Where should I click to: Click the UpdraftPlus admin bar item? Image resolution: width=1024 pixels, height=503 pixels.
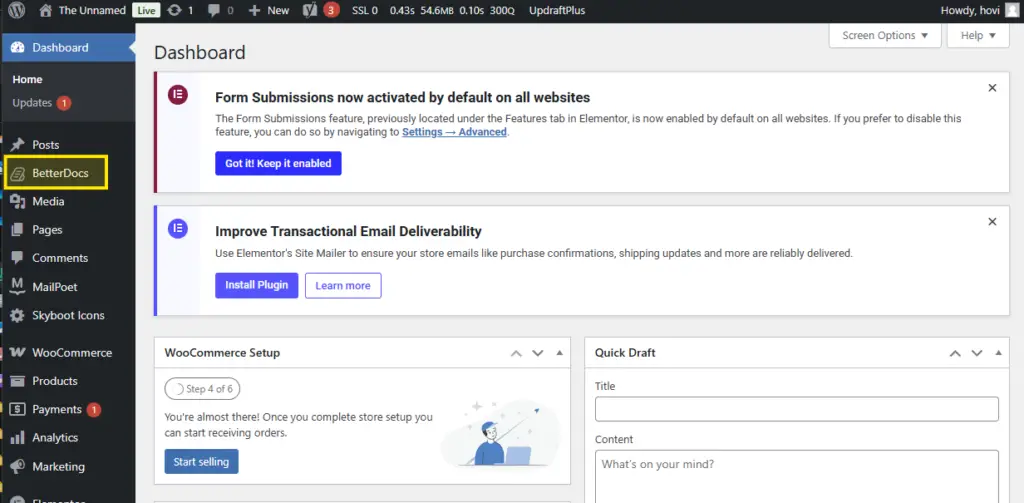pos(557,10)
